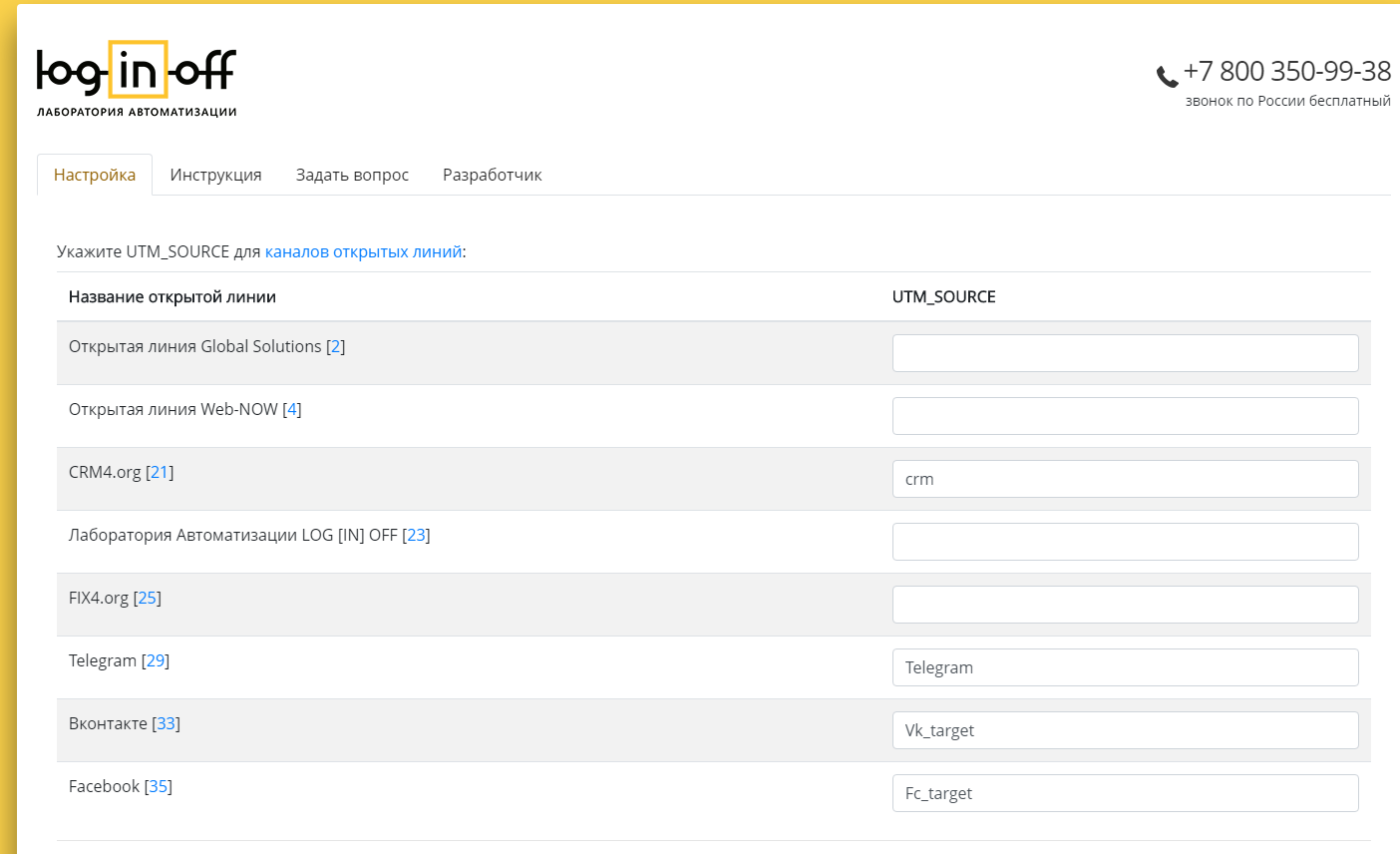Click the FIX4.org ID 25 link
Image resolution: width=1400 pixels, height=854 pixels.
coord(147,598)
